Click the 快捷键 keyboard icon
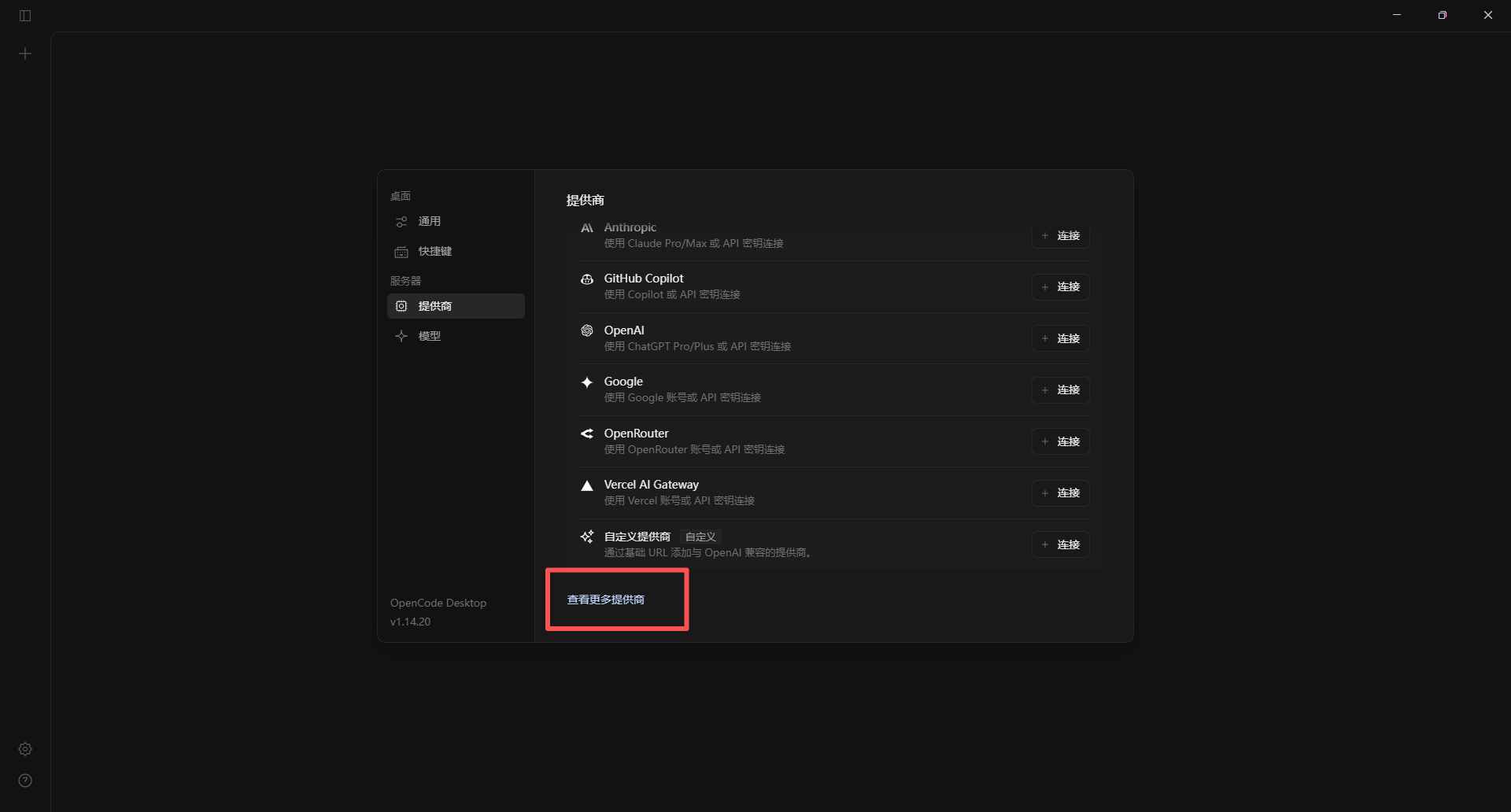1511x812 pixels. tap(401, 252)
